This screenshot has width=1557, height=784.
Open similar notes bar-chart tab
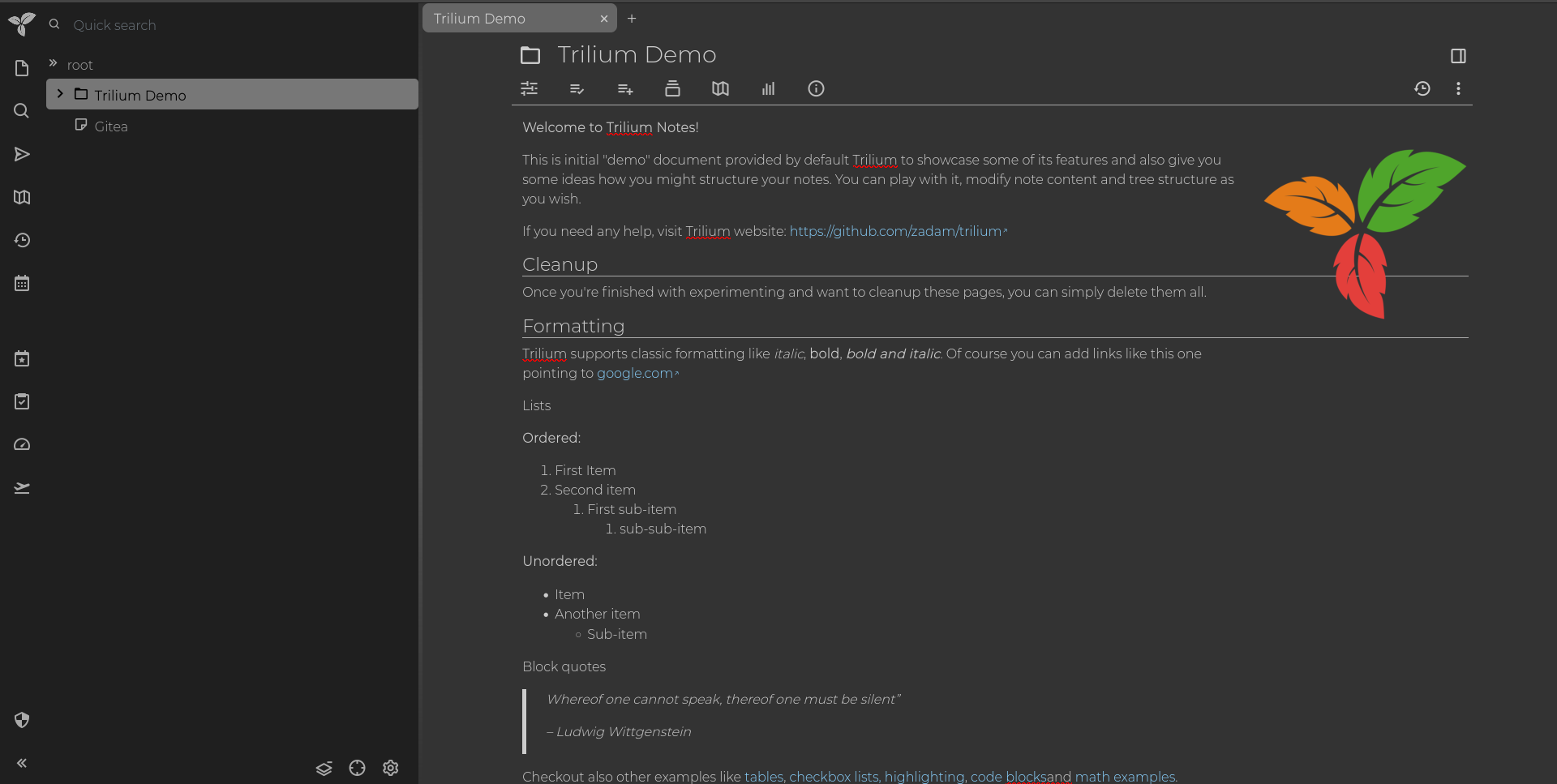[768, 88]
